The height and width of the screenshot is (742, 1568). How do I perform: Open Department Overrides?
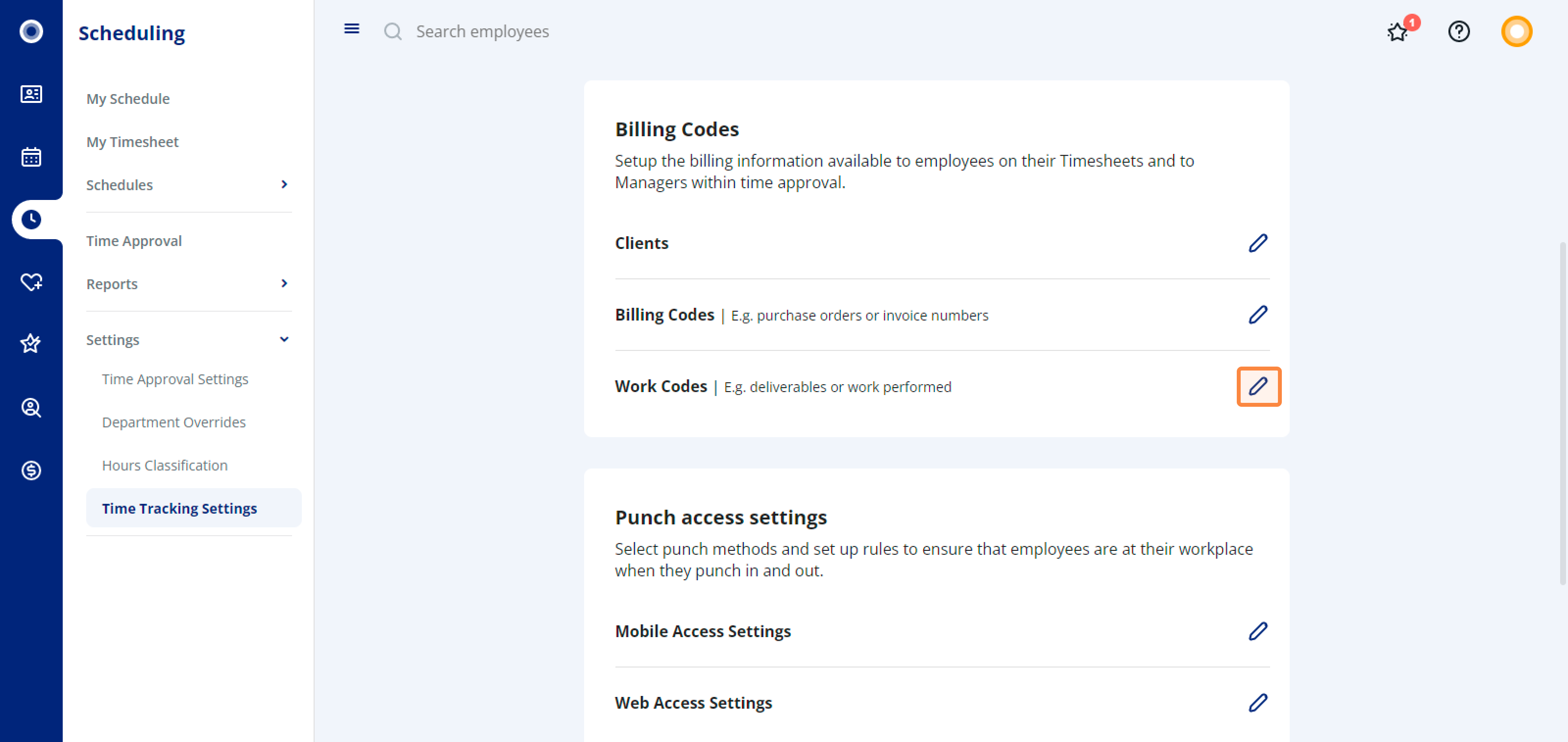[174, 422]
